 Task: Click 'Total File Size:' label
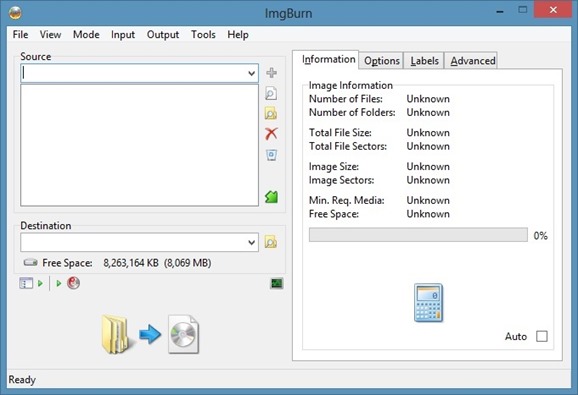coord(340,133)
